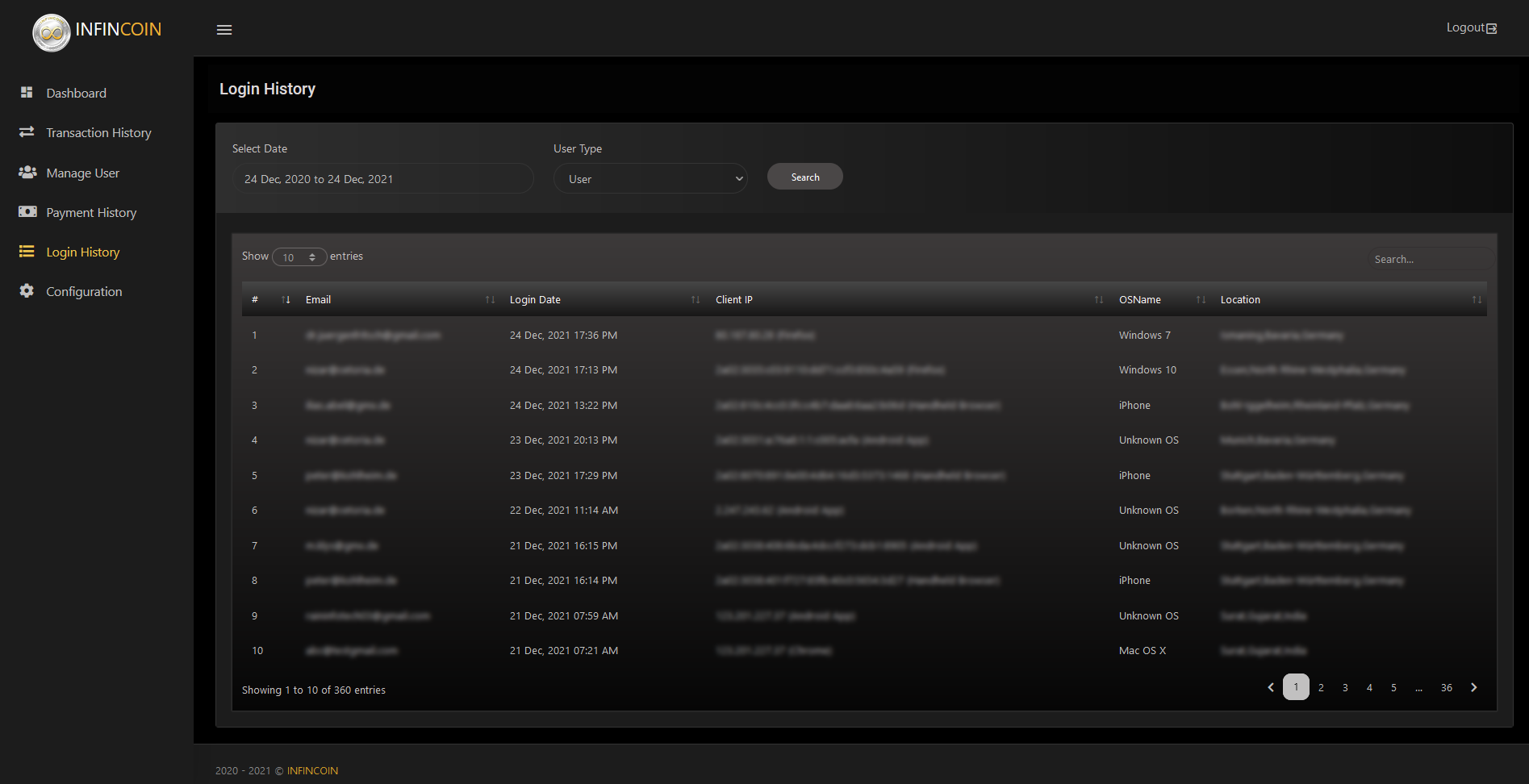
Task: Open the Show entries count dropdown
Action: tap(299, 257)
